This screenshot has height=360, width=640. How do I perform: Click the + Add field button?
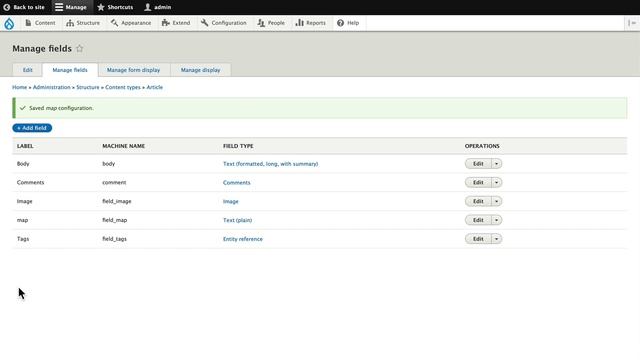tap(32, 128)
